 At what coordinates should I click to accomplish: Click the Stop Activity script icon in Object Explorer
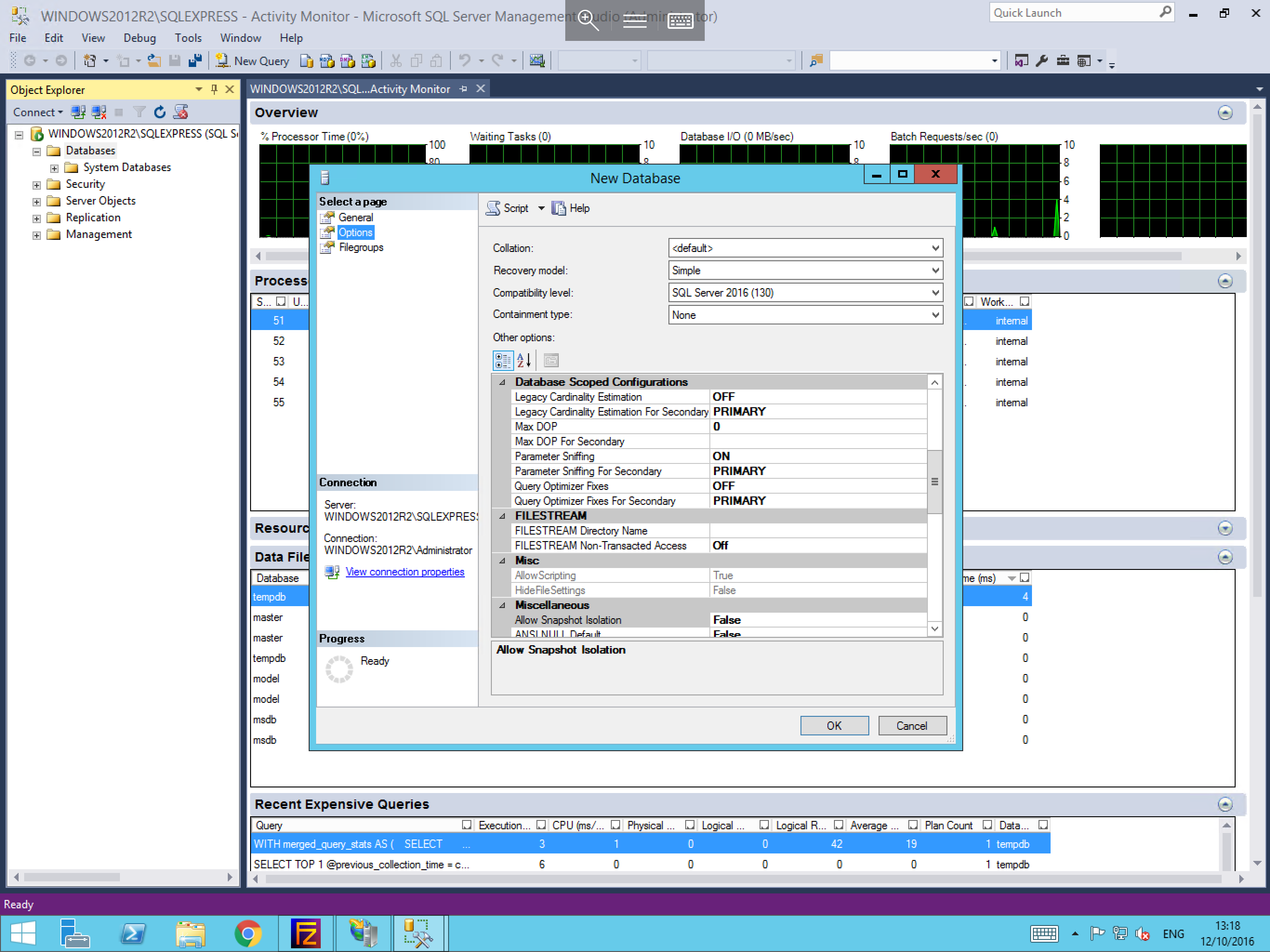pos(181,112)
